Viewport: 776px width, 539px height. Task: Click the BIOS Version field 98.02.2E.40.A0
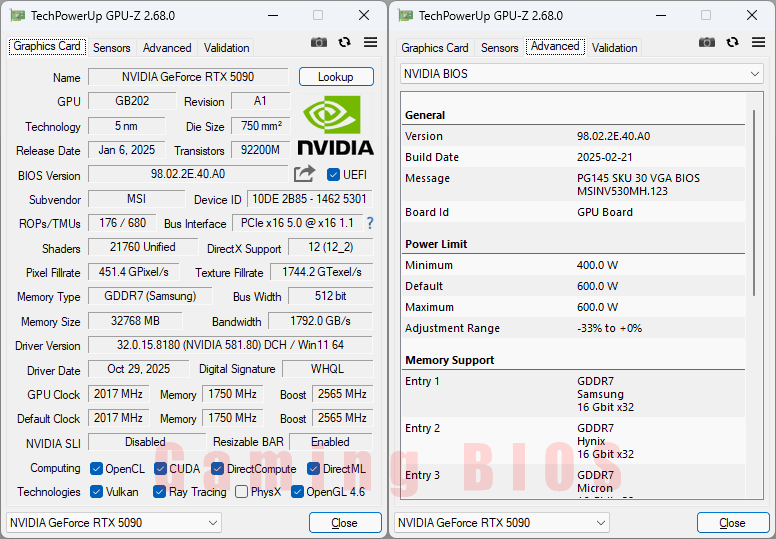[188, 174]
